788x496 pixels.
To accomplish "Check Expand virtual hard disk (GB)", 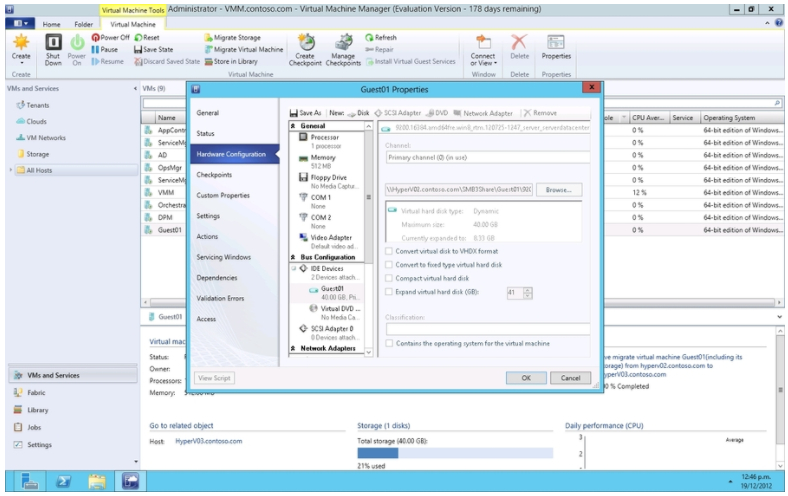I will [x=389, y=291].
